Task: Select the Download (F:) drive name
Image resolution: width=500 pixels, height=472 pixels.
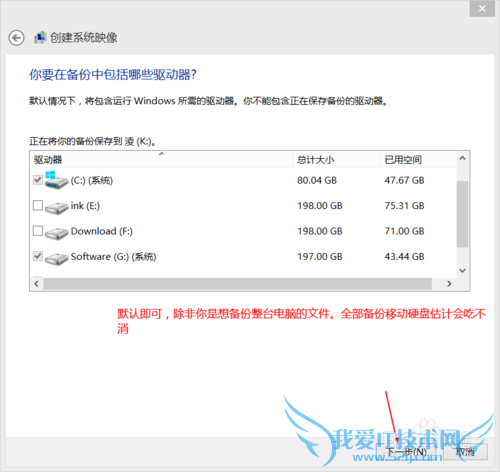Action: (102, 231)
